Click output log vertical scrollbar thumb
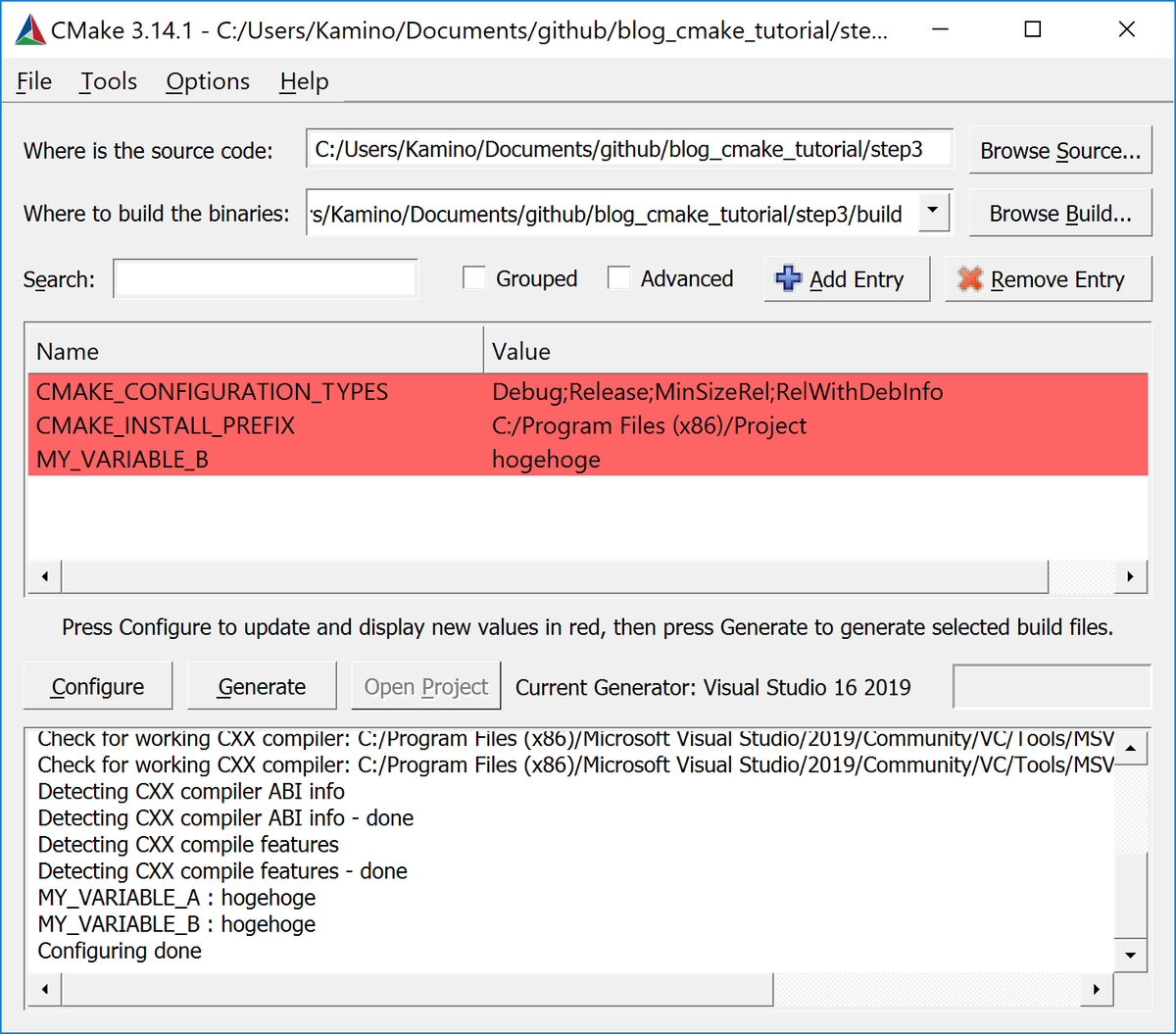The width and height of the screenshot is (1176, 1034). point(1131,895)
